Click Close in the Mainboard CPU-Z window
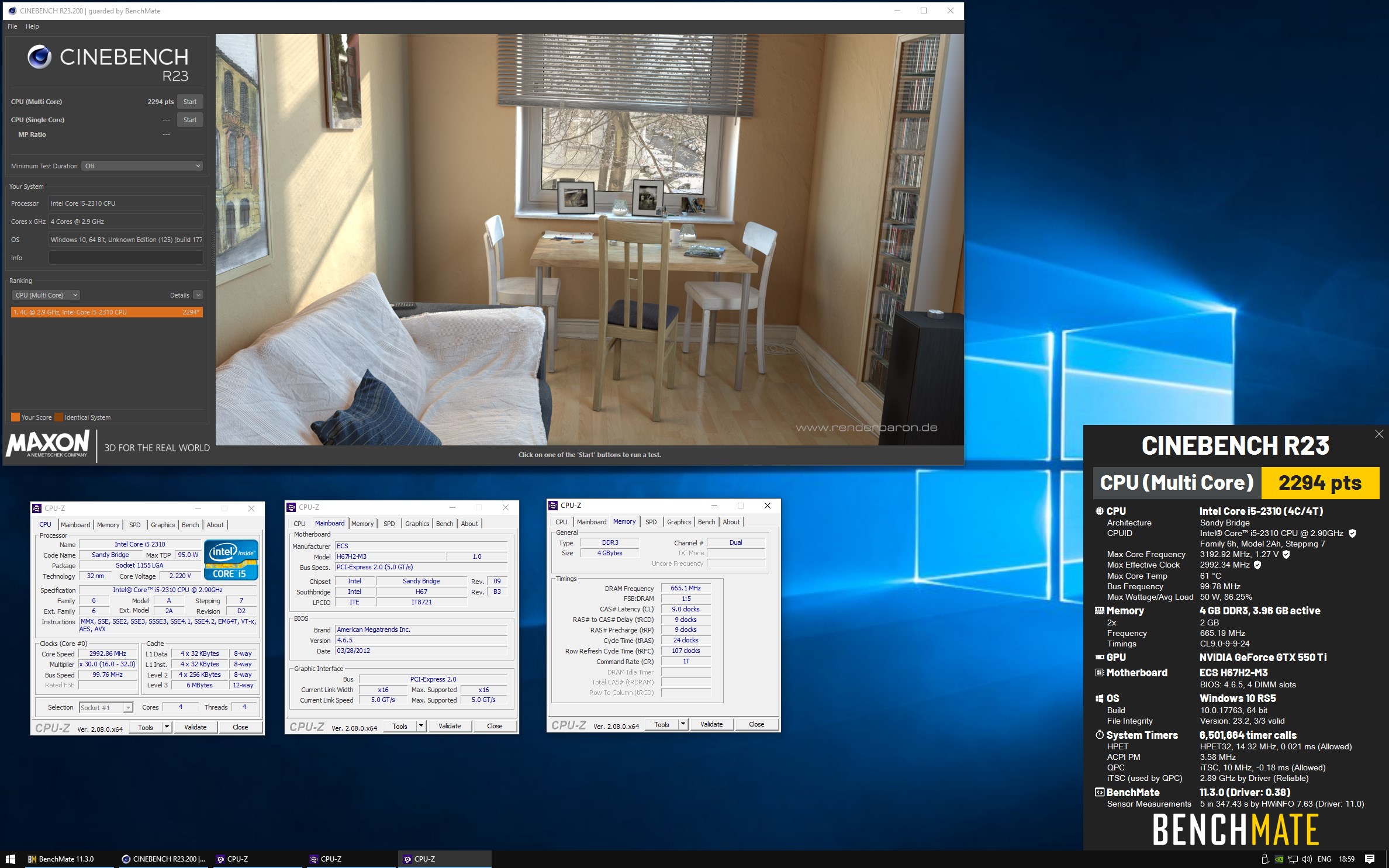The image size is (1389, 868). point(495,726)
